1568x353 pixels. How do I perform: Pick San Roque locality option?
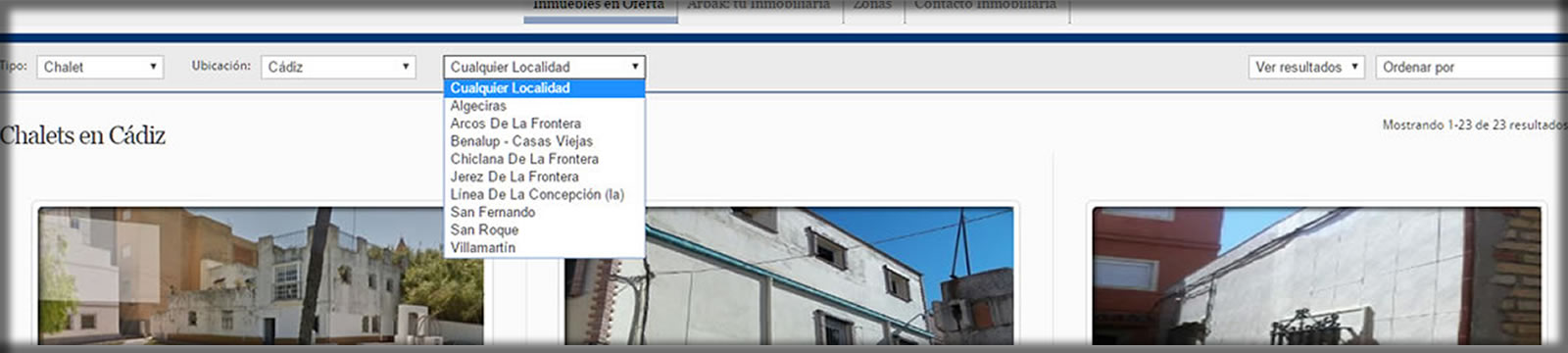click(x=544, y=229)
